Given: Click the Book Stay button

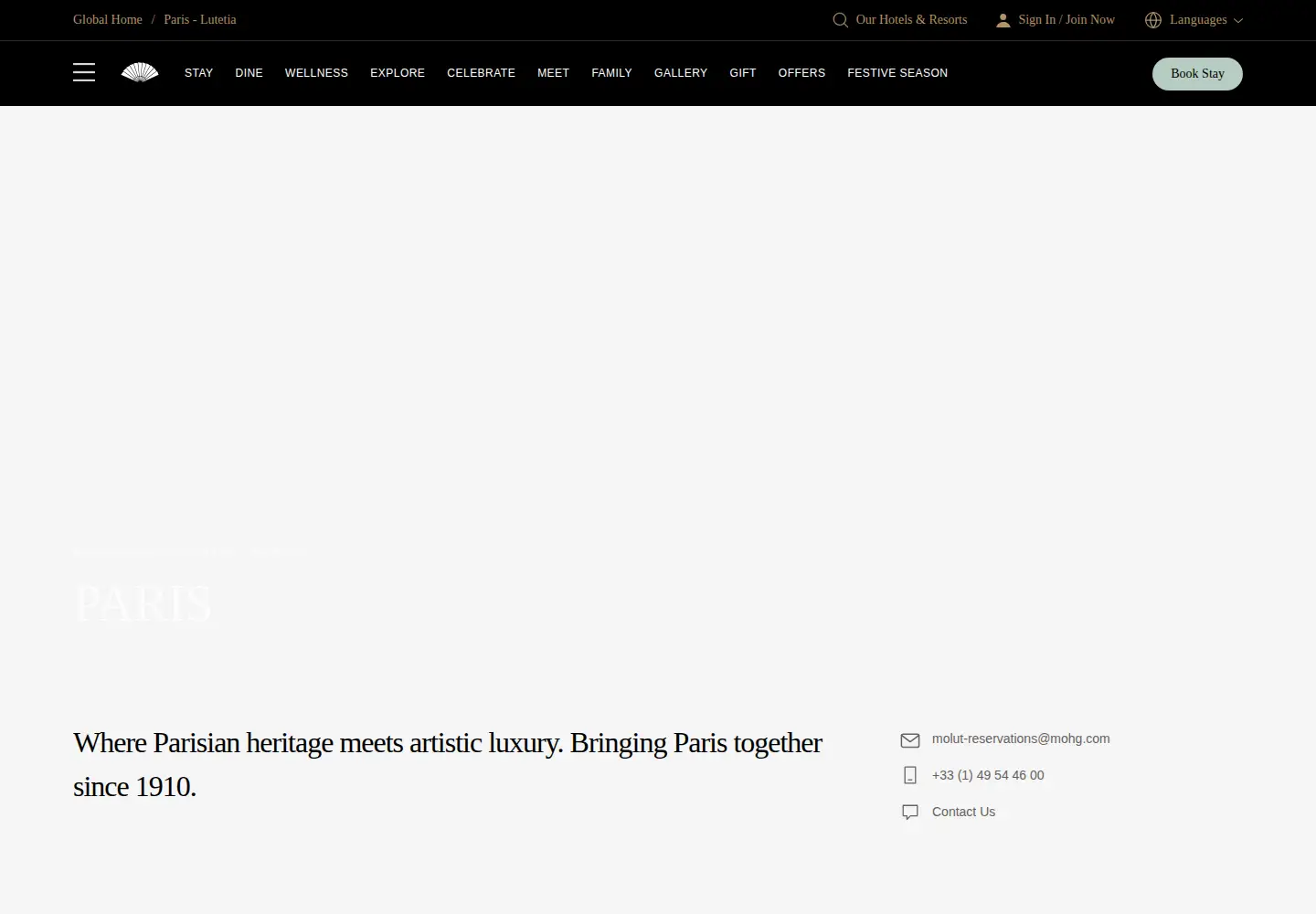Looking at the screenshot, I should point(1197,74).
